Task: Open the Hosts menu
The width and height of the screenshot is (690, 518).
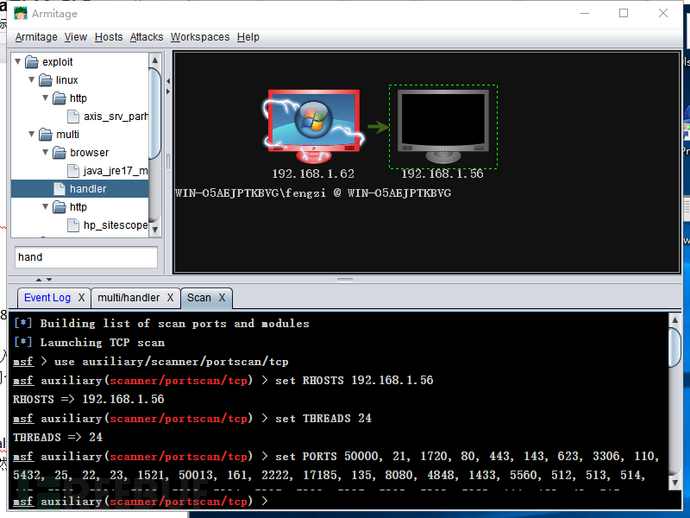Action: pyautogui.click(x=109, y=37)
